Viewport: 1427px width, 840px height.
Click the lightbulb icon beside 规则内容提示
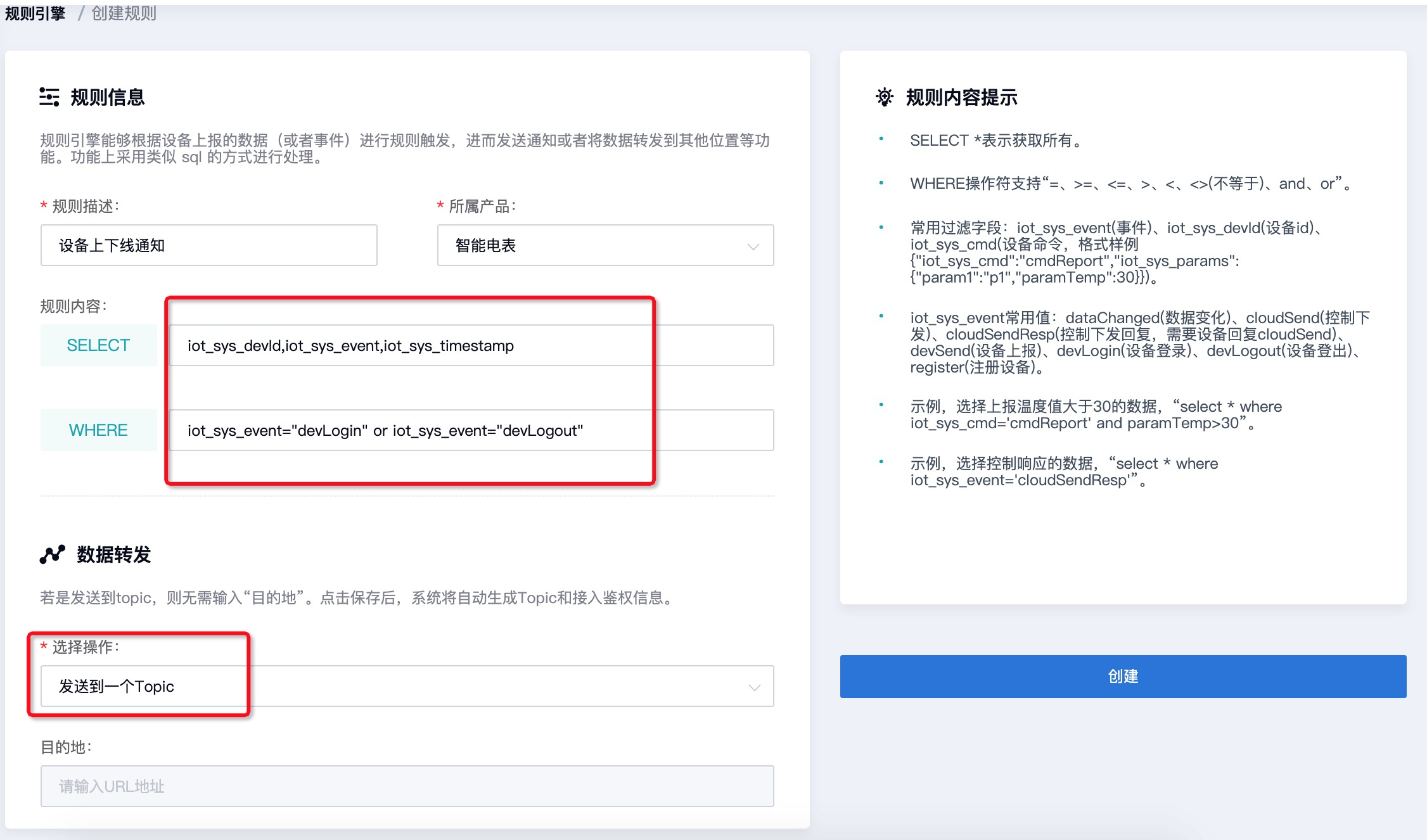pos(884,97)
